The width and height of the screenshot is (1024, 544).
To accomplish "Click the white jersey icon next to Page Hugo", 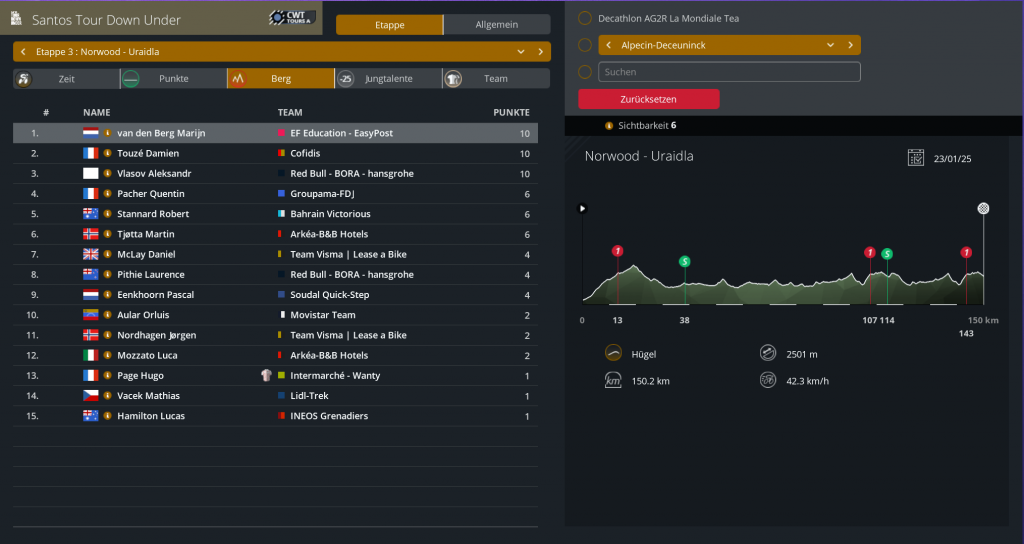I will point(266,376).
